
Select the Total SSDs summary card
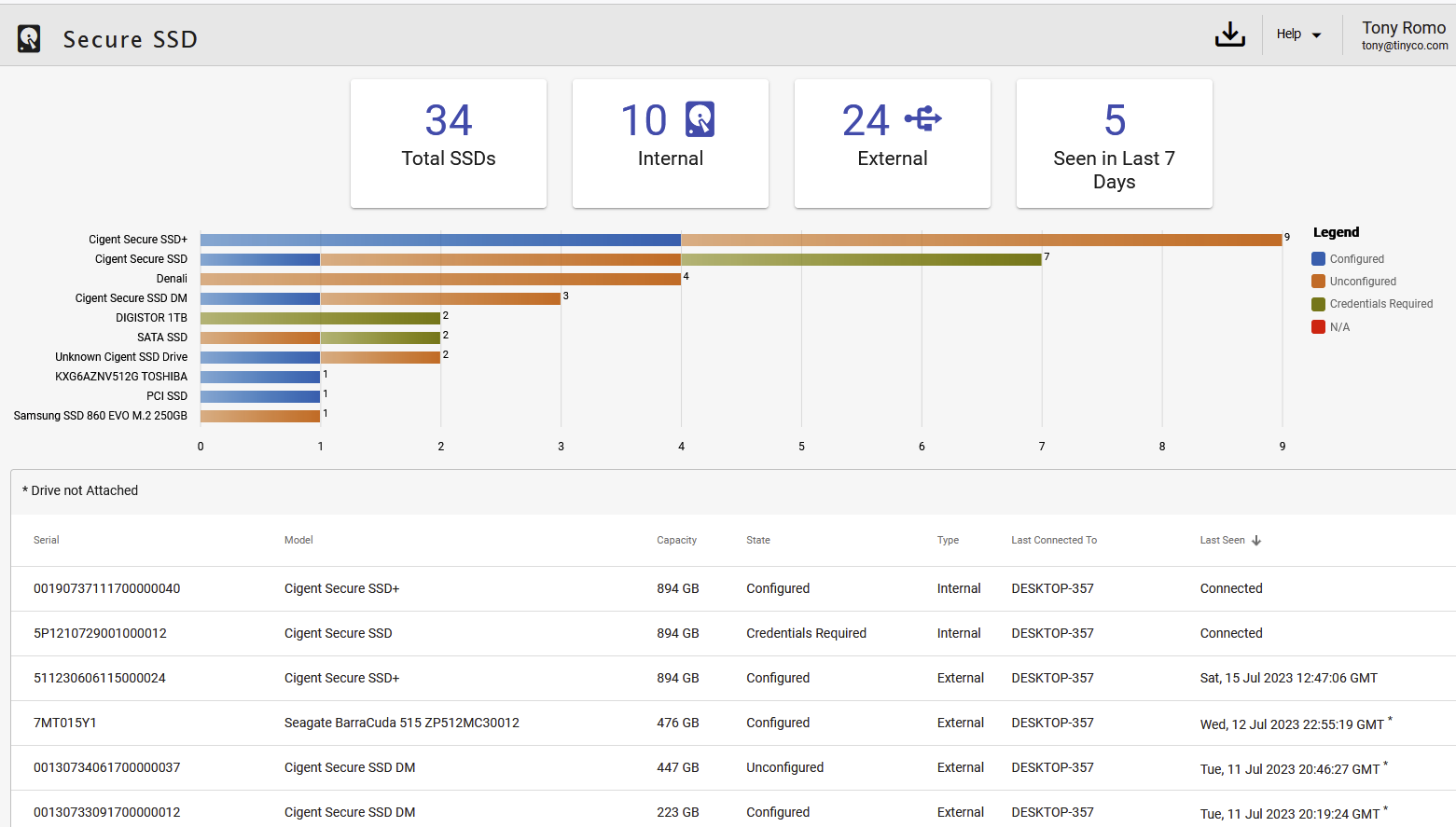coord(449,144)
